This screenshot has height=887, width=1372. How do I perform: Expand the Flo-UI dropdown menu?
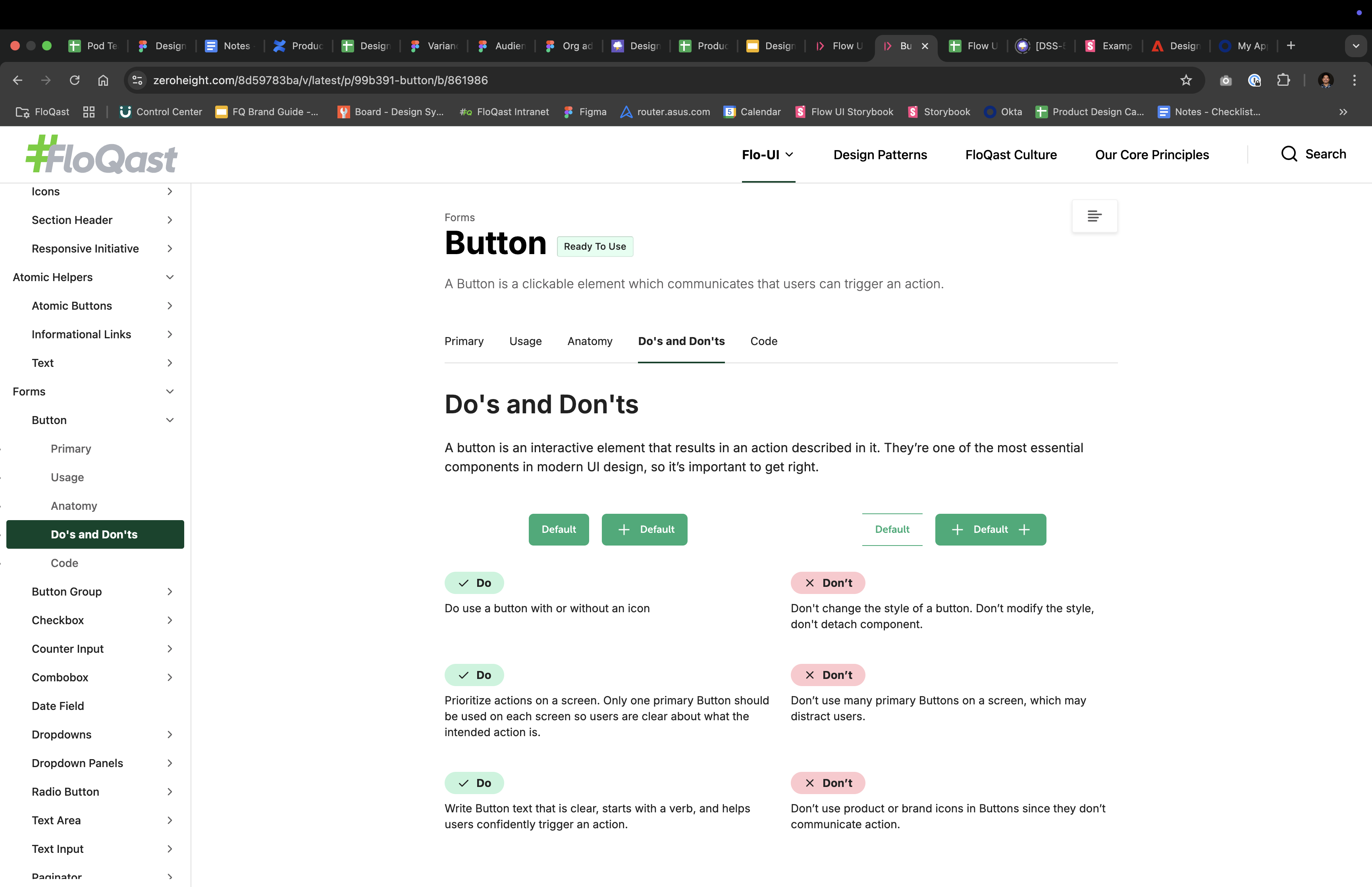click(768, 154)
